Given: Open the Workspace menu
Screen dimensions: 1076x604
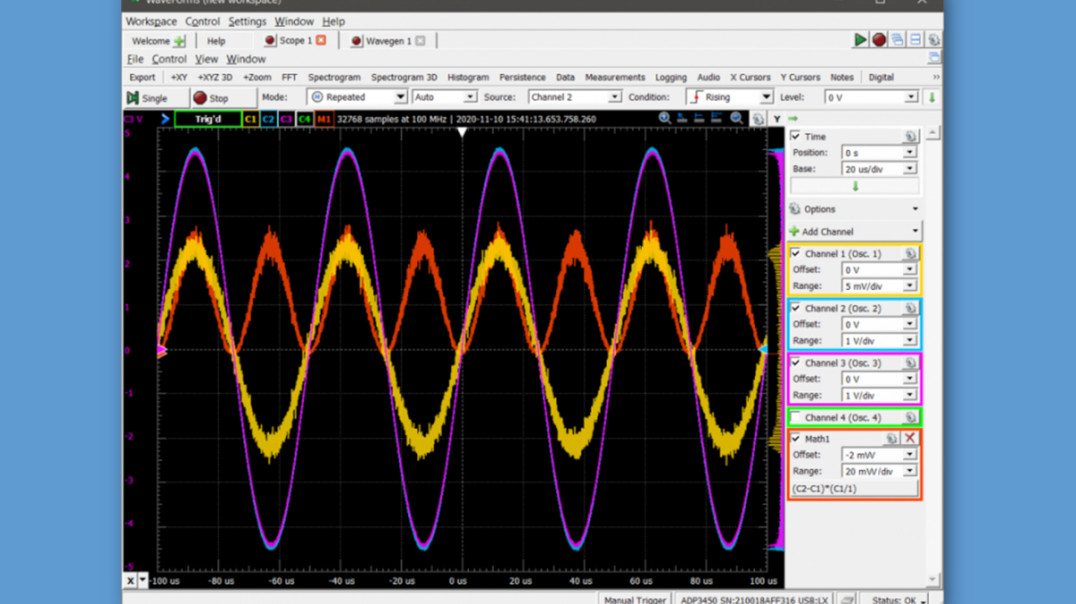Looking at the screenshot, I should (151, 21).
